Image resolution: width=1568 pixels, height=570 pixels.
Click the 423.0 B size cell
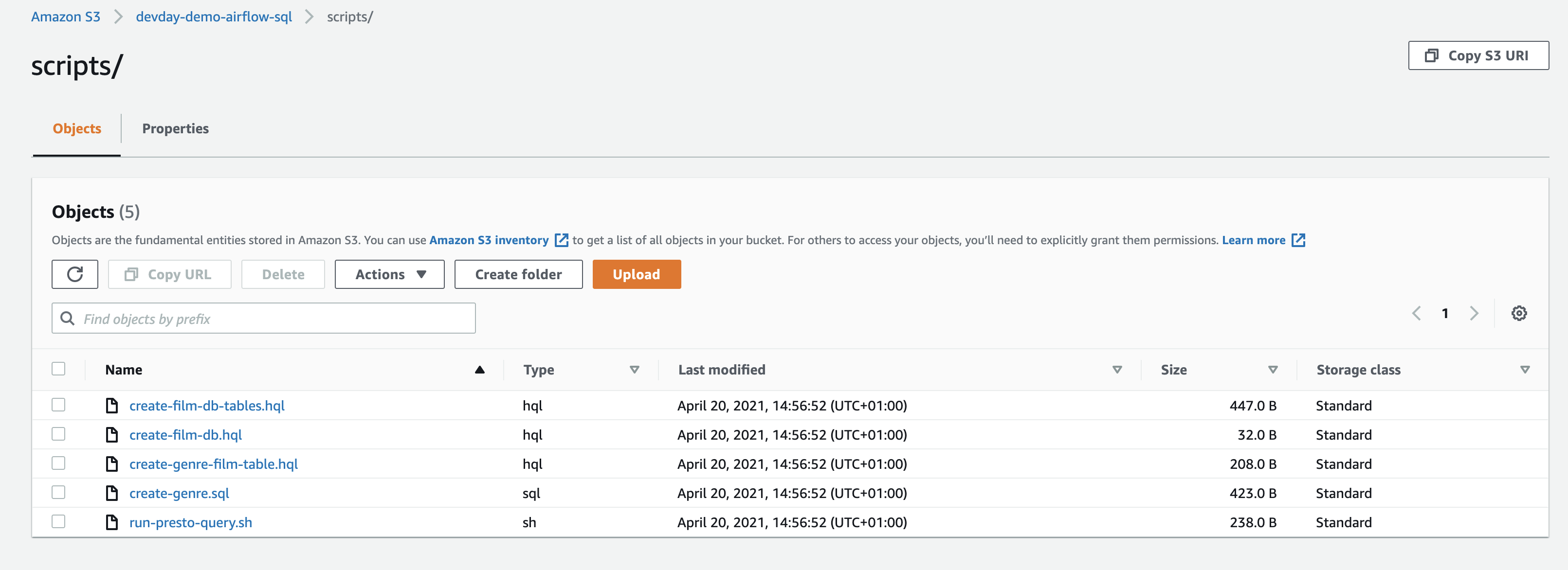[1253, 493]
